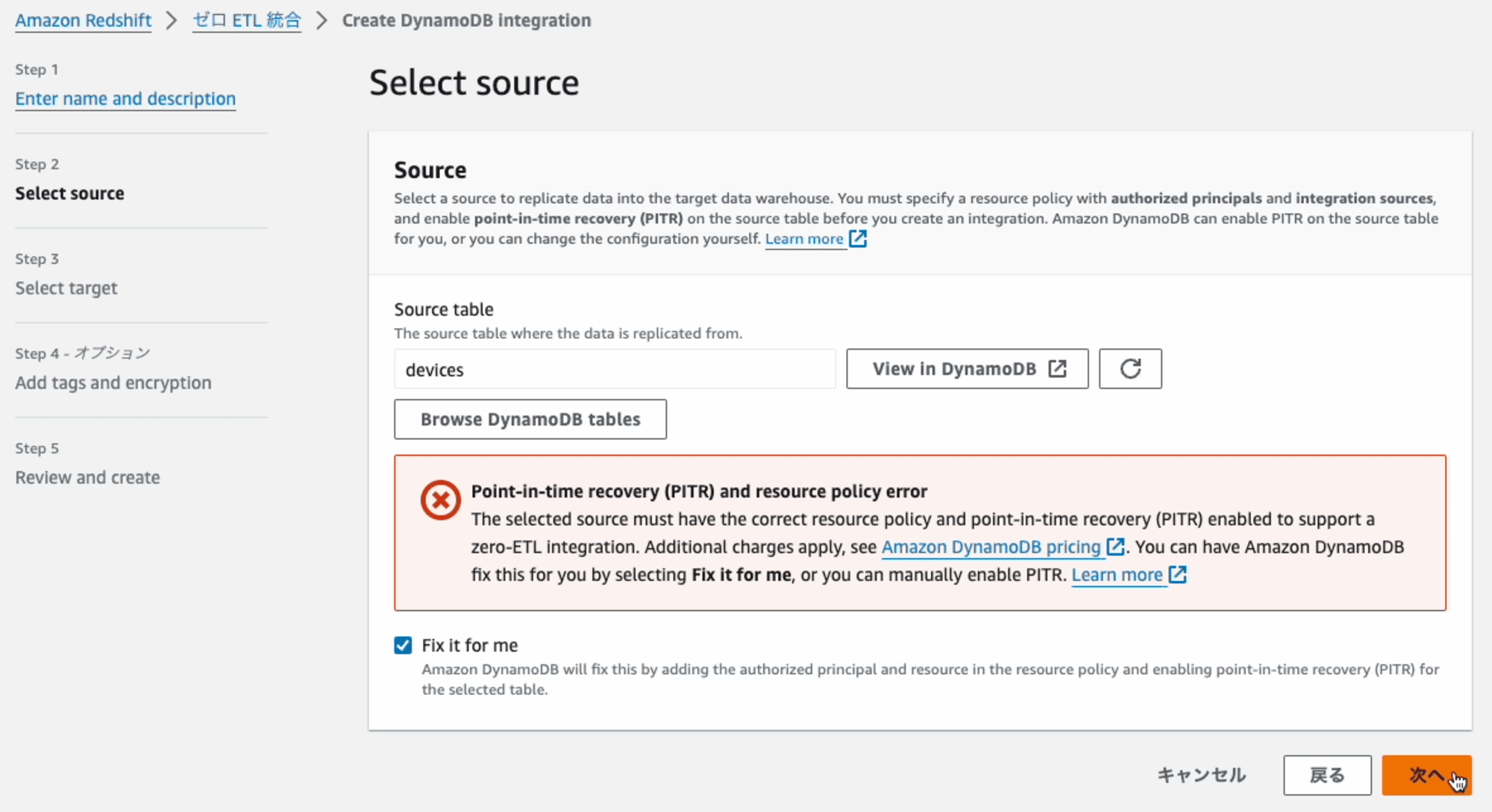Click the red error X icon

tap(440, 500)
